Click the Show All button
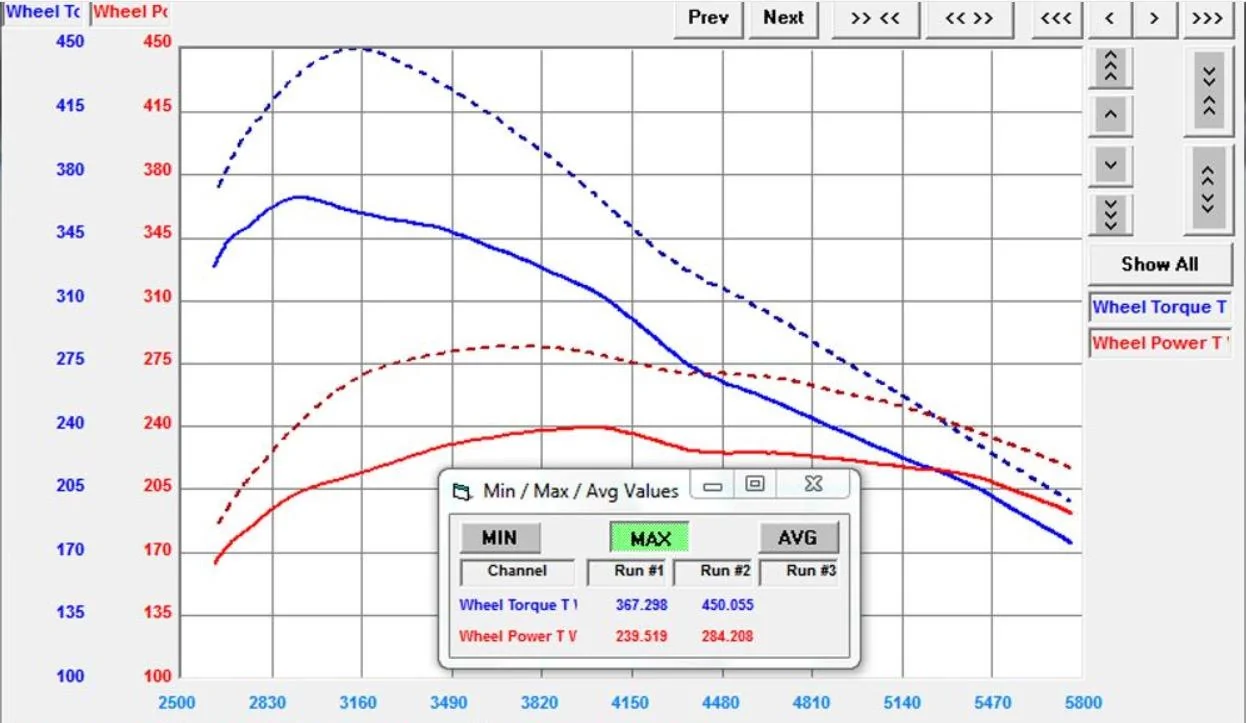Viewport: 1246px width, 723px height. point(1160,265)
